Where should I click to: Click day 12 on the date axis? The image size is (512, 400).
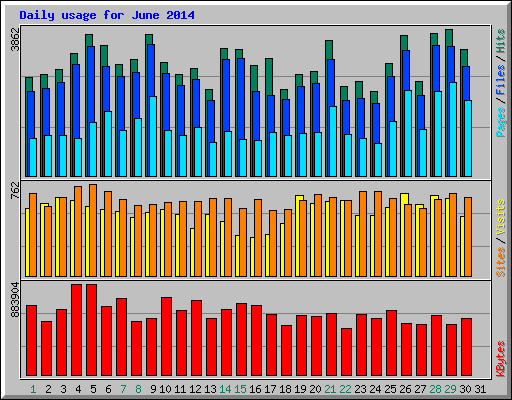click(195, 389)
